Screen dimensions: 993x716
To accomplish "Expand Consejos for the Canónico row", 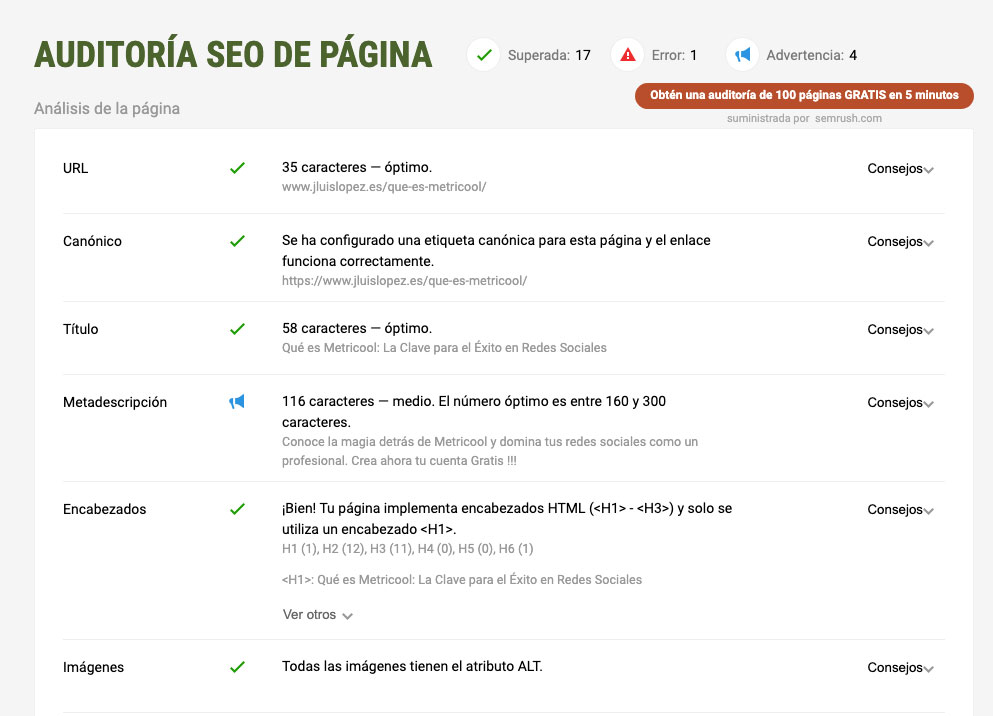I will click(x=900, y=242).
